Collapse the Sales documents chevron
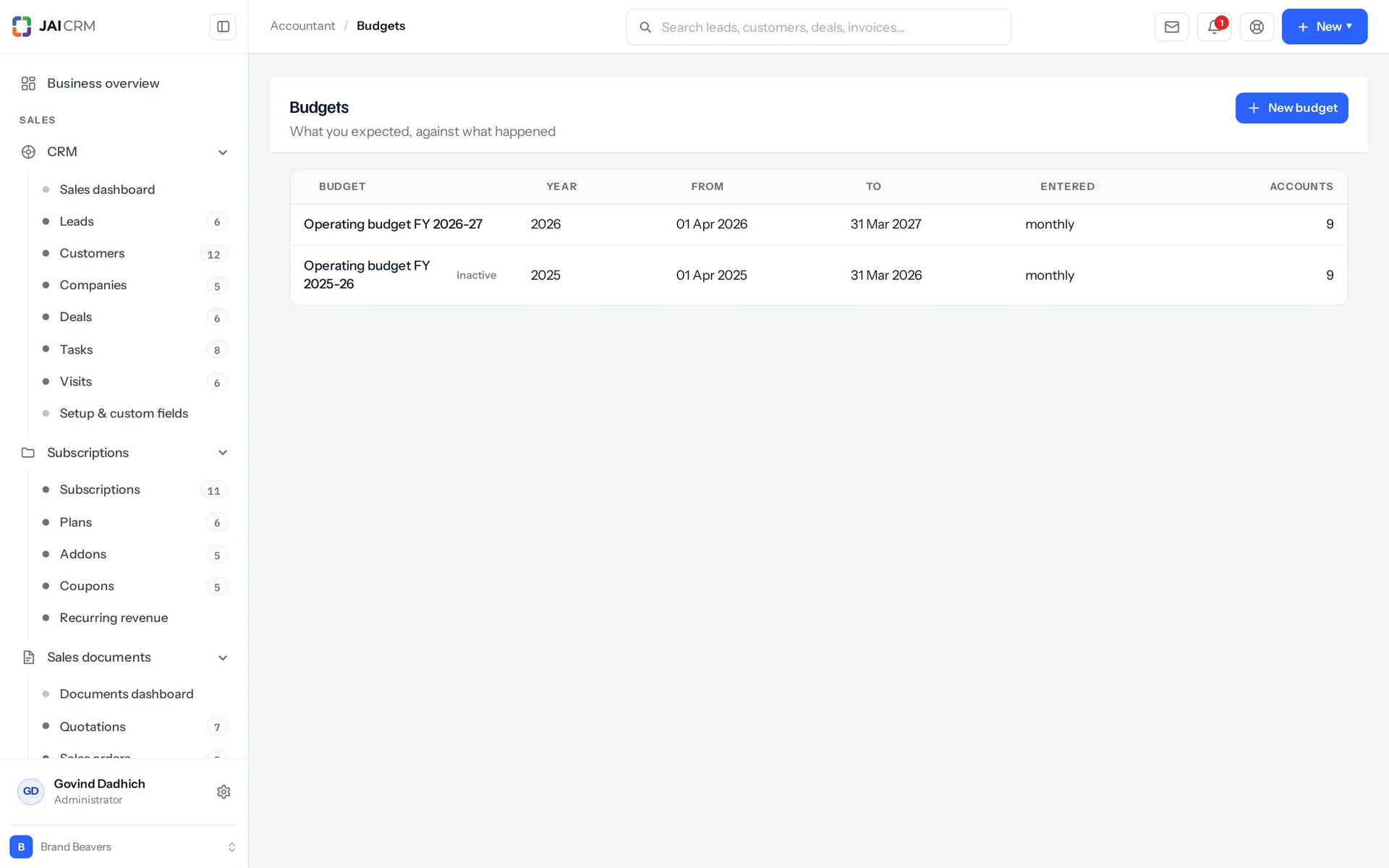This screenshot has width=1389, height=868. [223, 658]
